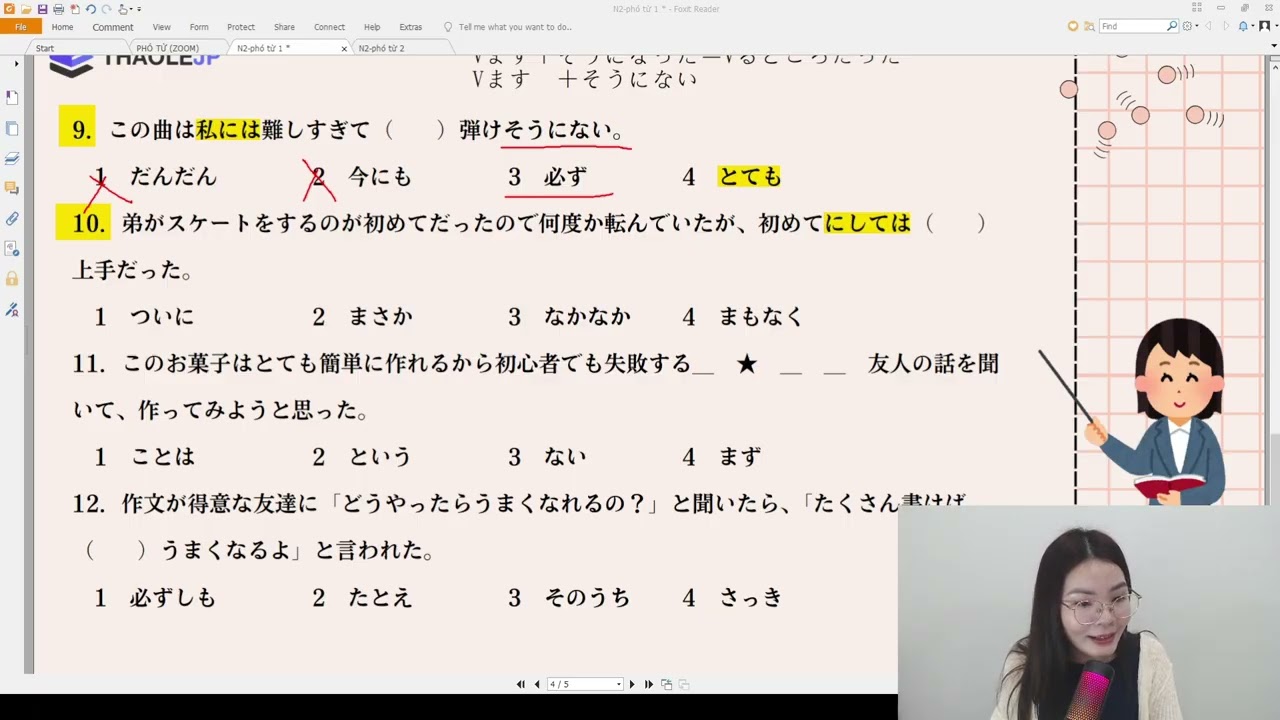Go to previous search result arrow
Viewport: 1280px width, 720px height.
pyautogui.click(x=1208, y=26)
